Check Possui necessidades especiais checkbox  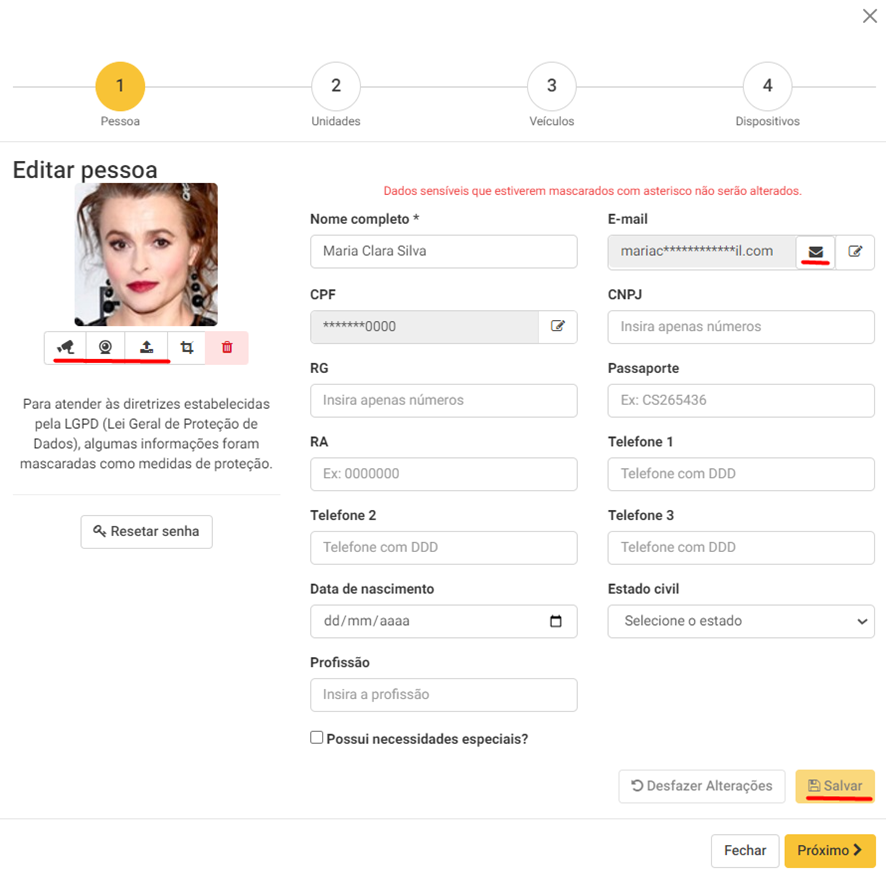coord(316,737)
